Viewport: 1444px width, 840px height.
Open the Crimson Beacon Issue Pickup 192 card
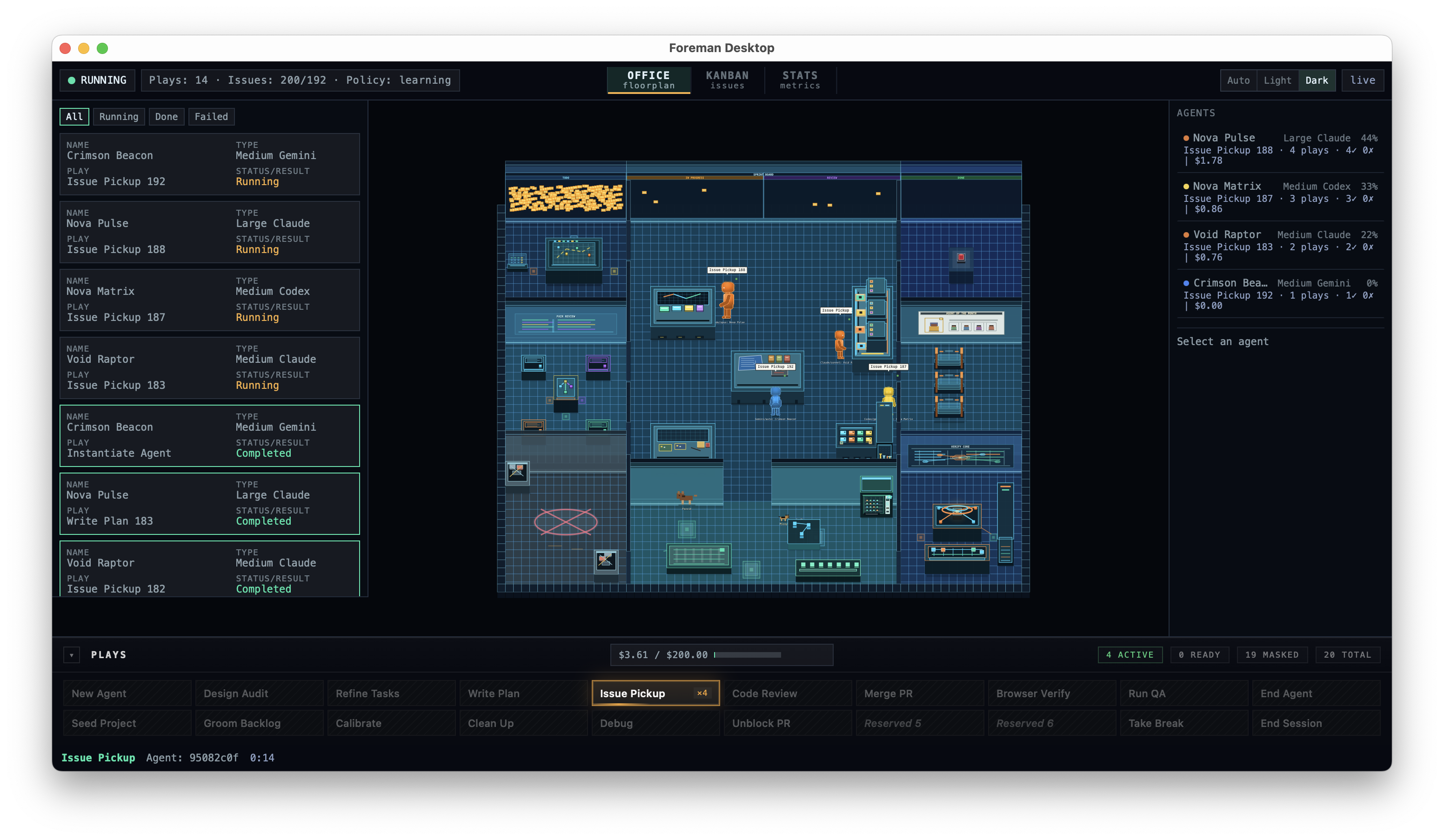pyautogui.click(x=210, y=164)
